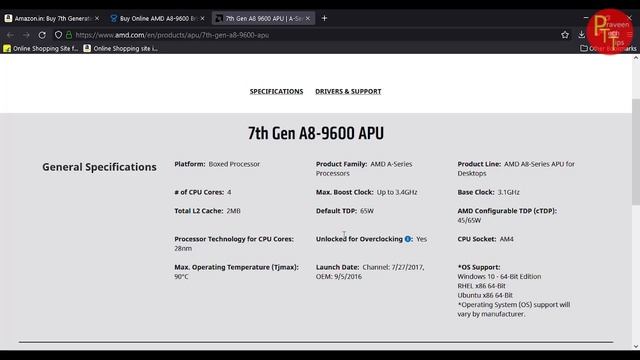Click the *OS Support label
Screen dimensions: 640x360
[479, 267]
